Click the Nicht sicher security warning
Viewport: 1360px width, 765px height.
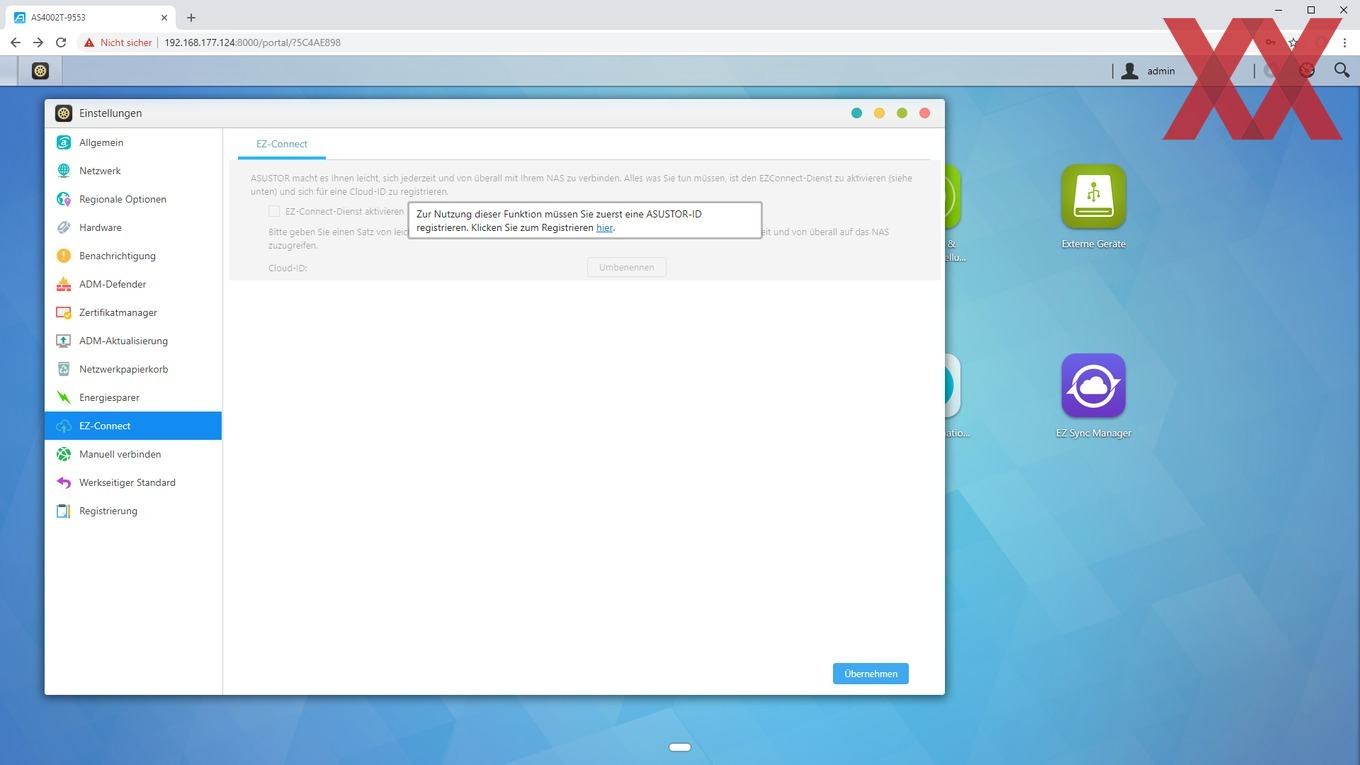click(118, 43)
